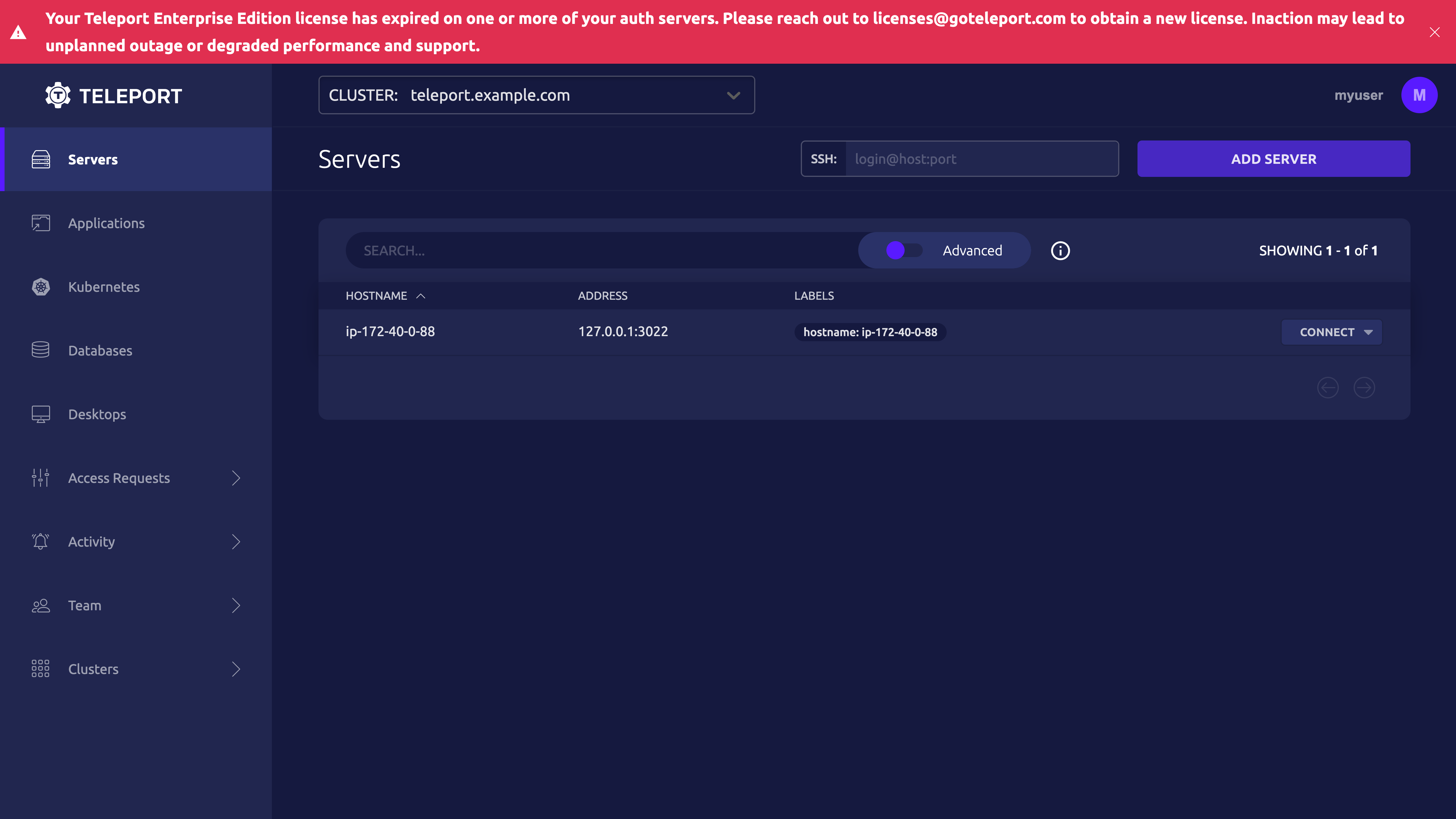Viewport: 1456px width, 819px height.
Task: Enable the Advanced search toggle
Action: (x=903, y=250)
